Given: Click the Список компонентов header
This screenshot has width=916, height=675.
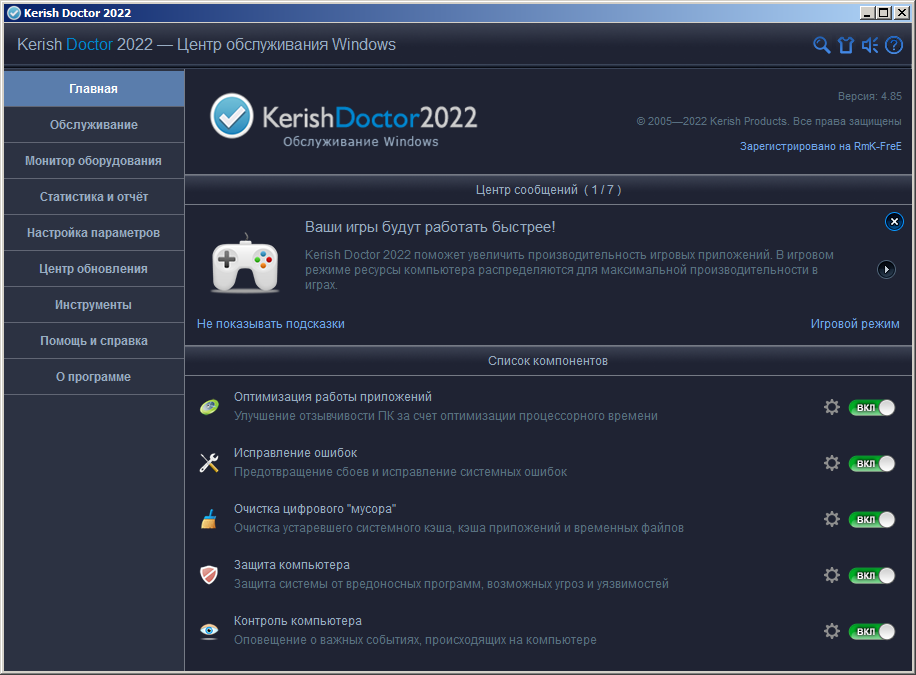Looking at the screenshot, I should [x=548, y=361].
